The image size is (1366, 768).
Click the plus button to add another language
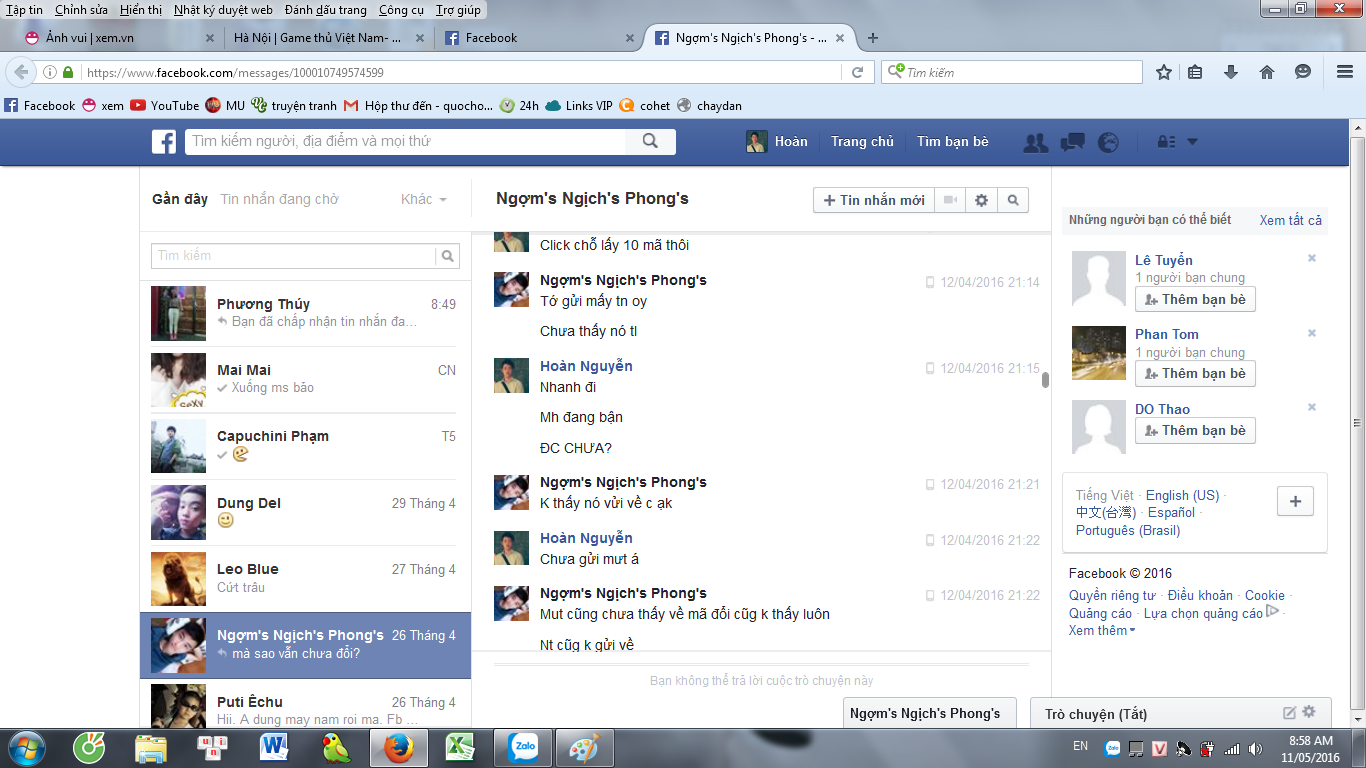tap(1295, 502)
